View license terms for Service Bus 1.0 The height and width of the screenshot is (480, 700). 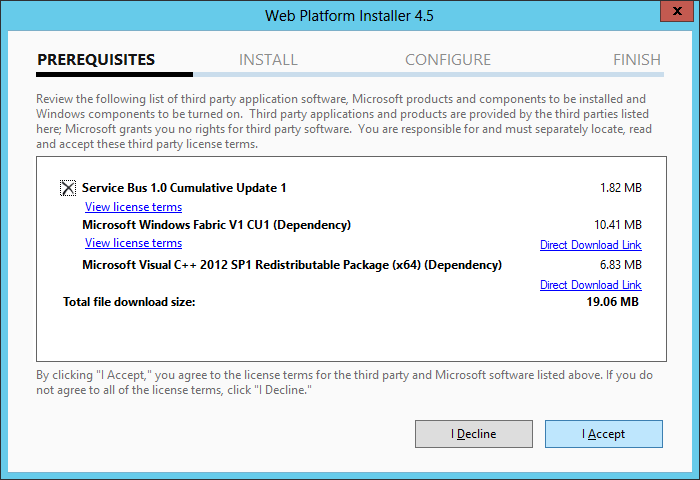coord(133,207)
